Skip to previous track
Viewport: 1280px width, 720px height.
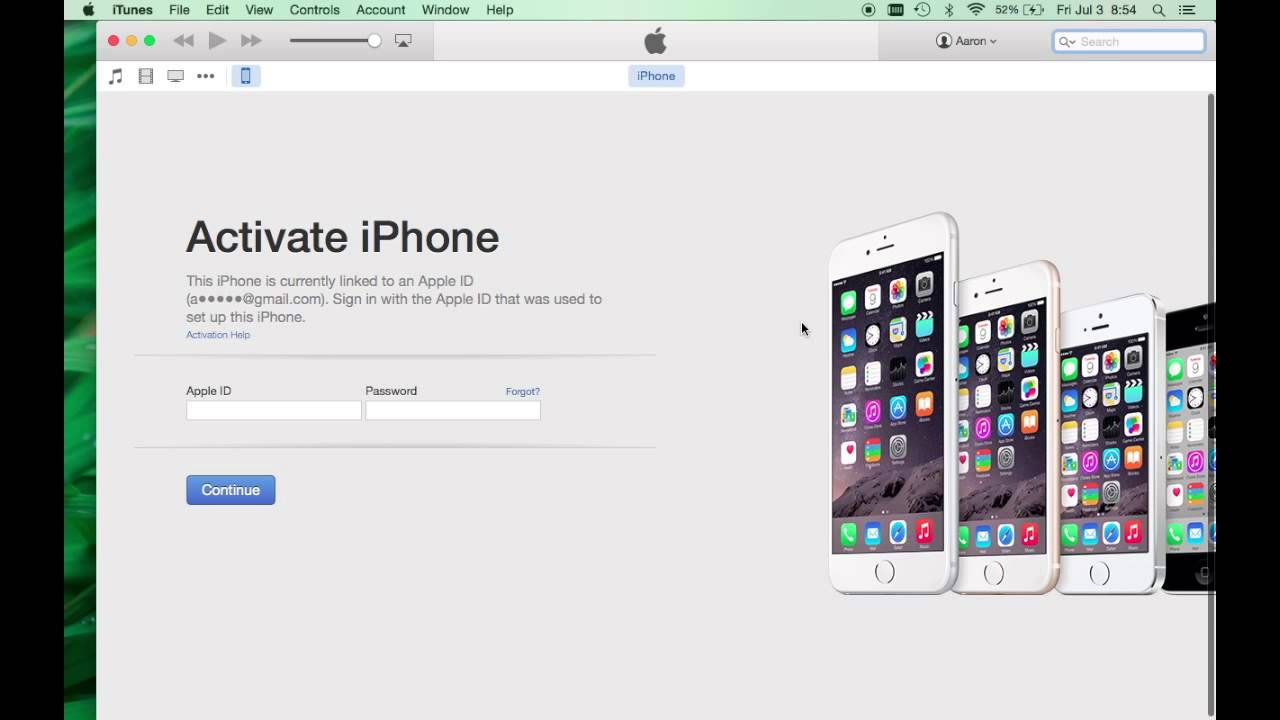[x=183, y=41]
